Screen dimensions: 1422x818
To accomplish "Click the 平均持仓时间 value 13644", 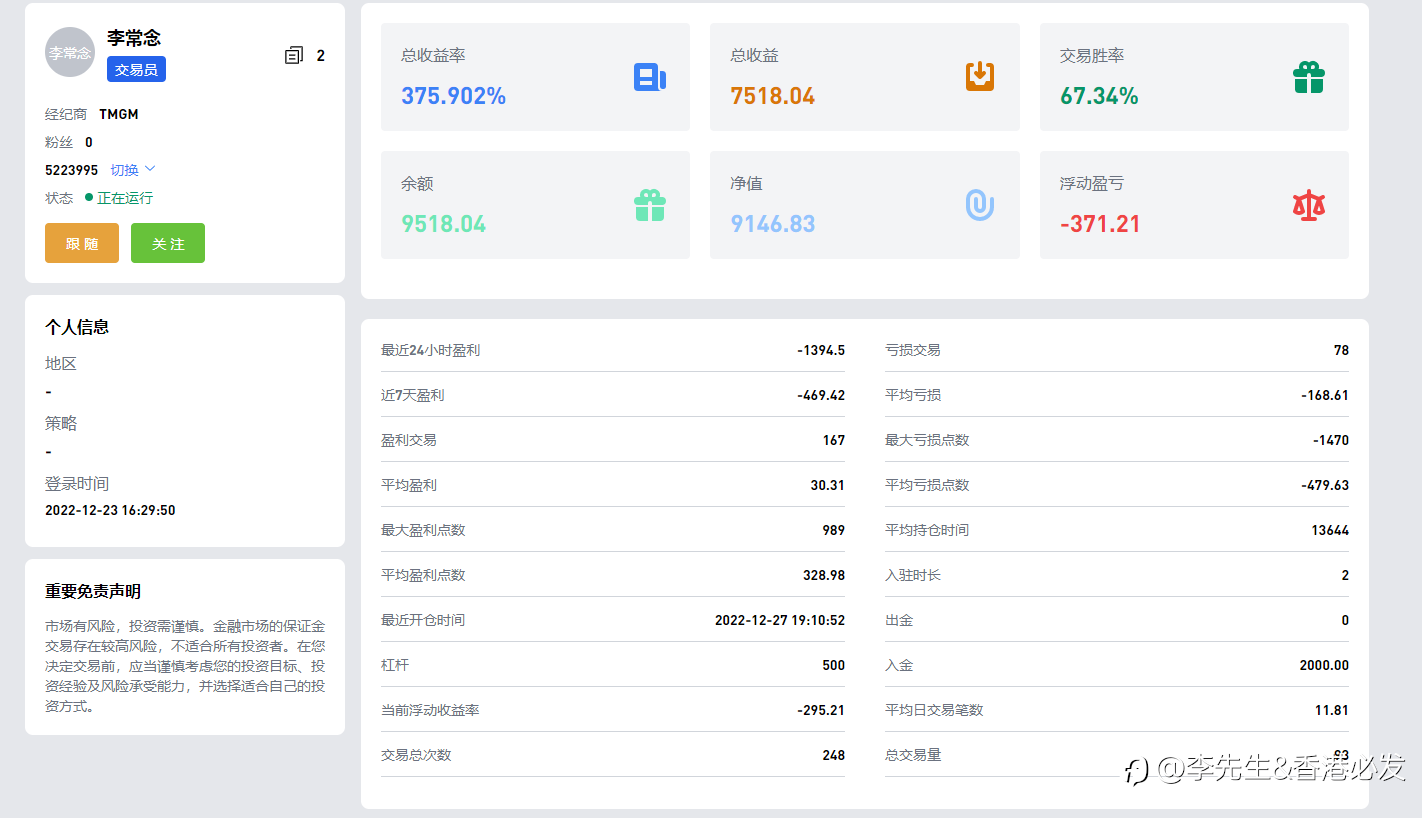I will [x=1330, y=530].
